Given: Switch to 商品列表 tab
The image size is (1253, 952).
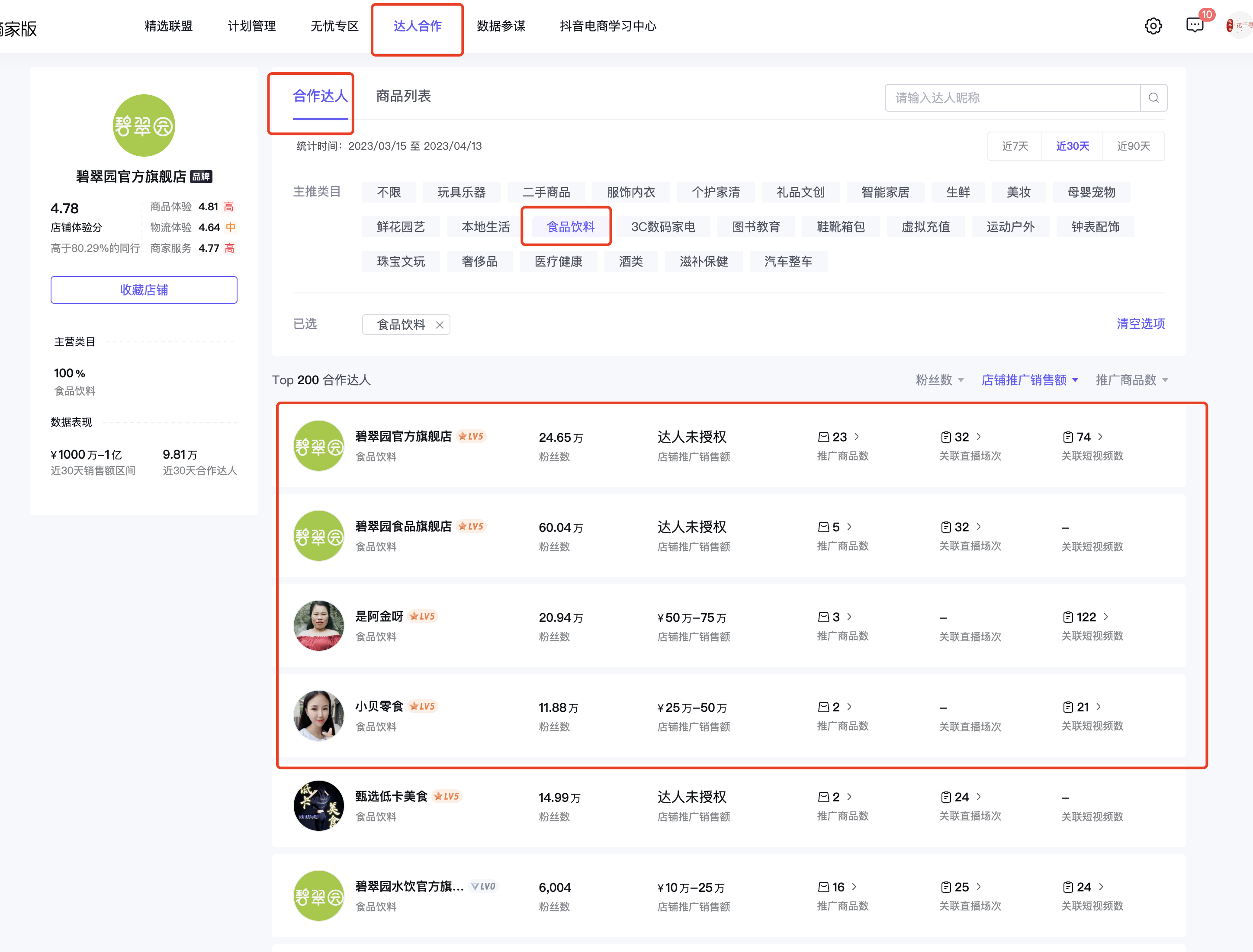Looking at the screenshot, I should [403, 96].
